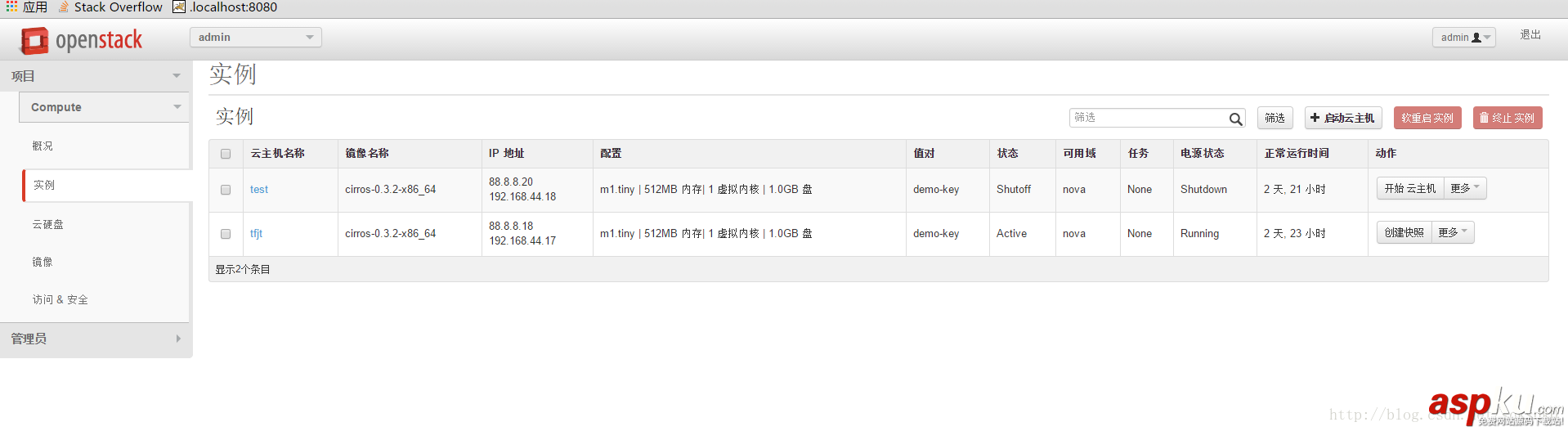Viewport: 1568px width, 431px height.
Task: Select 访问 & 安全 in the sidebar
Action: 60,299
